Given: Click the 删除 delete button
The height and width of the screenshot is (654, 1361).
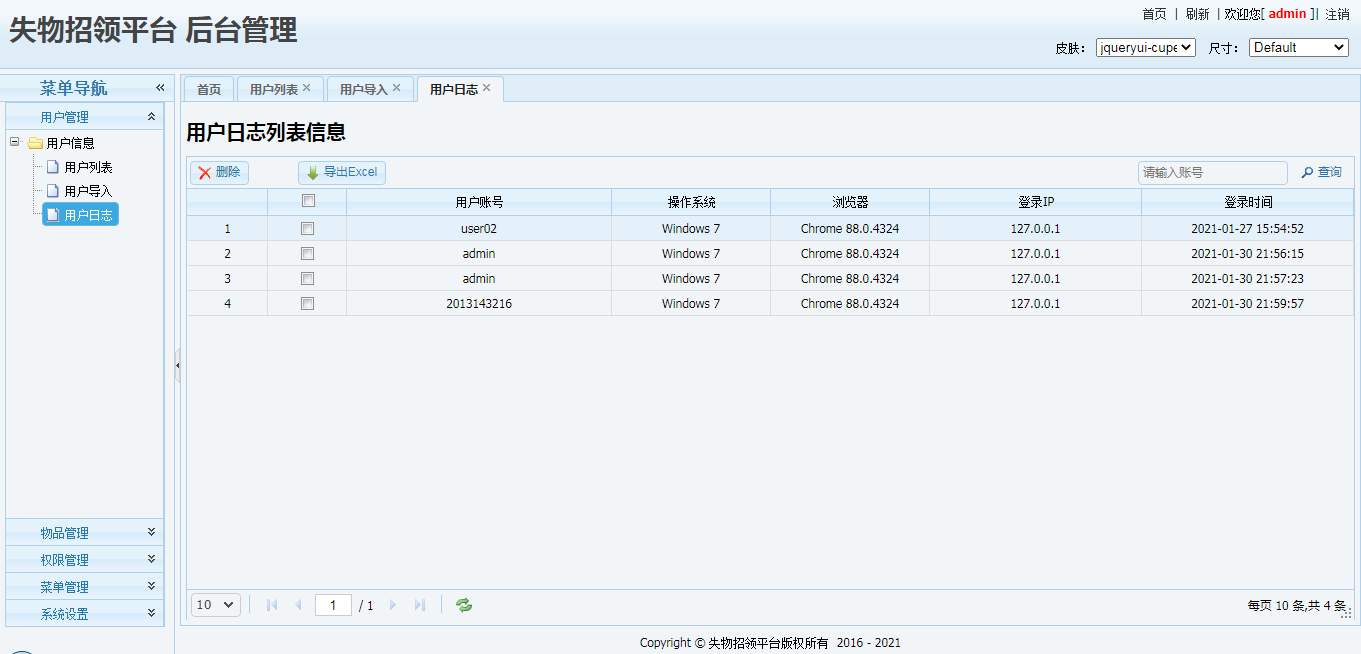Looking at the screenshot, I should pos(220,173).
